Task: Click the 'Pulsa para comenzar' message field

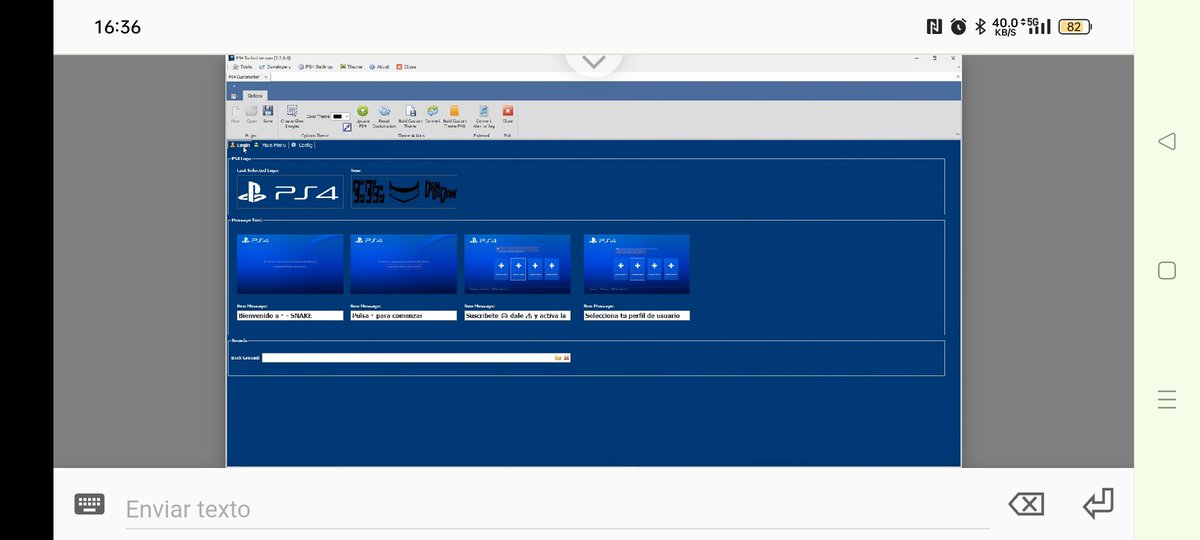Action: tap(404, 315)
